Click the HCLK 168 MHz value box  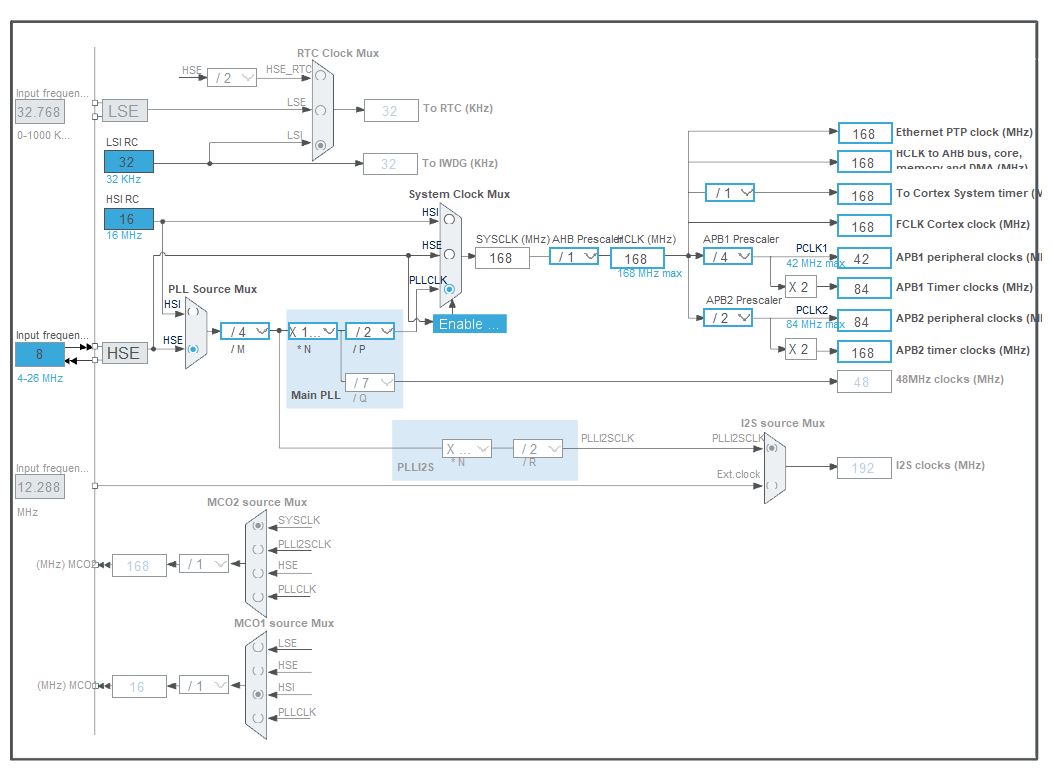point(638,258)
